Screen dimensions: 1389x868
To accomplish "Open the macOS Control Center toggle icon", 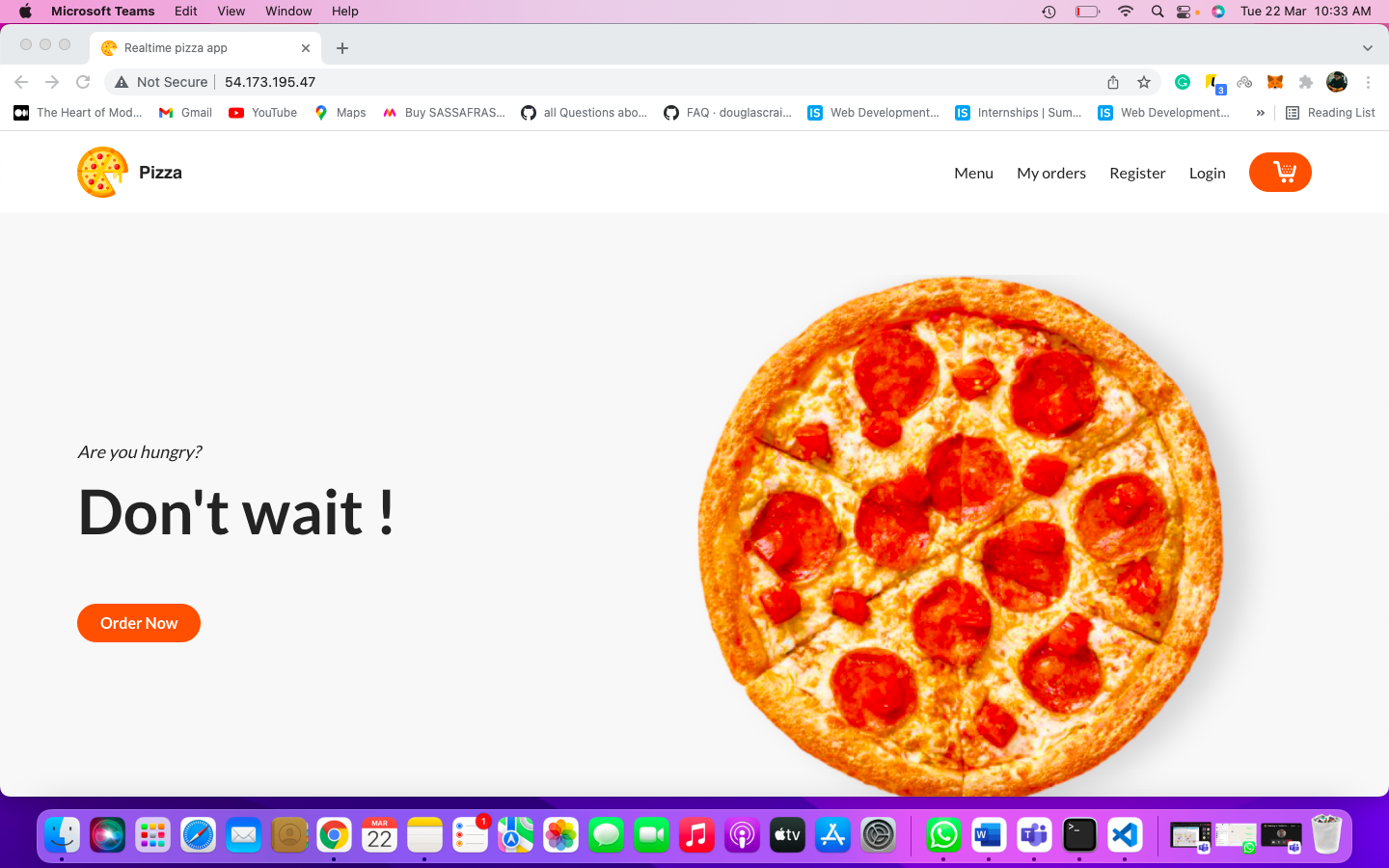I will [1184, 12].
